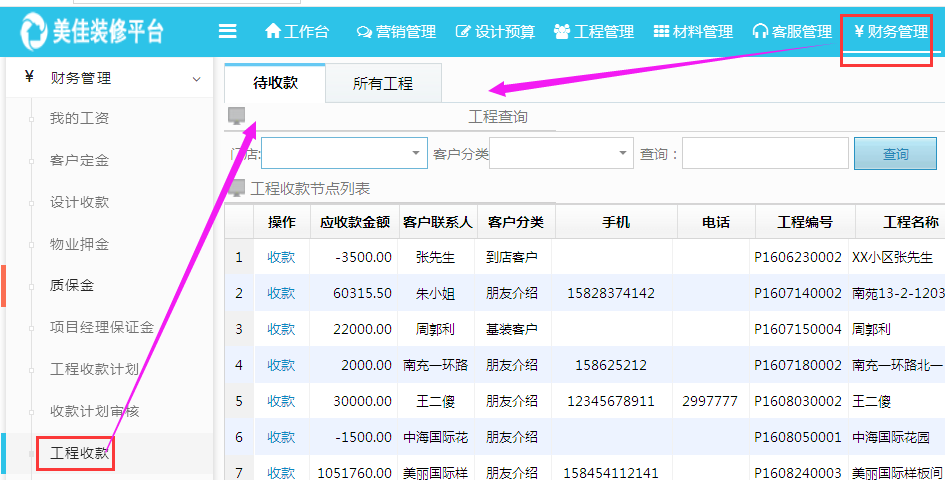Click 收款 link for 朱小姐 row
This screenshot has height=480, width=945.
[281, 293]
